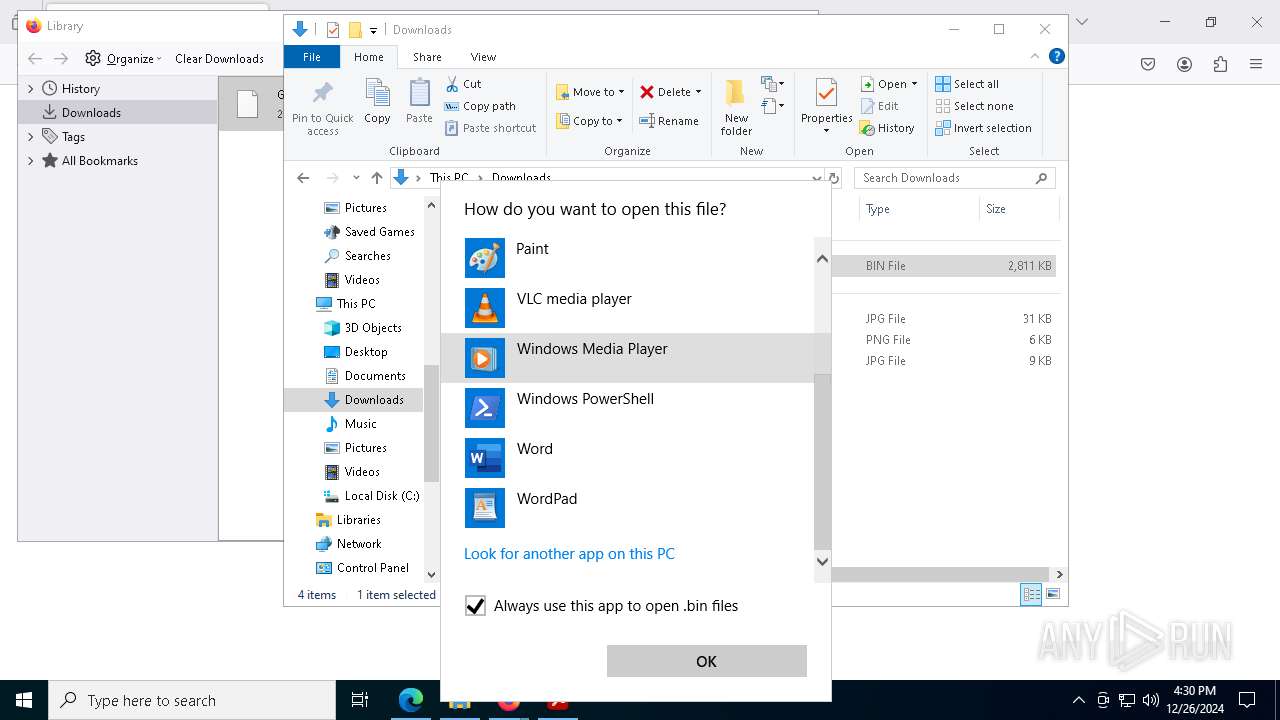Click Pin to Quick access in ribbon
Screen dimensions: 1280x720
coord(322,108)
